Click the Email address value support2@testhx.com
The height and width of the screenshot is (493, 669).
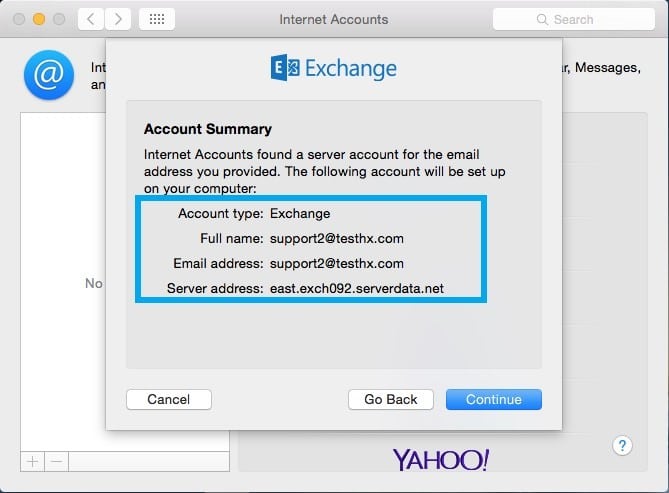(337, 263)
